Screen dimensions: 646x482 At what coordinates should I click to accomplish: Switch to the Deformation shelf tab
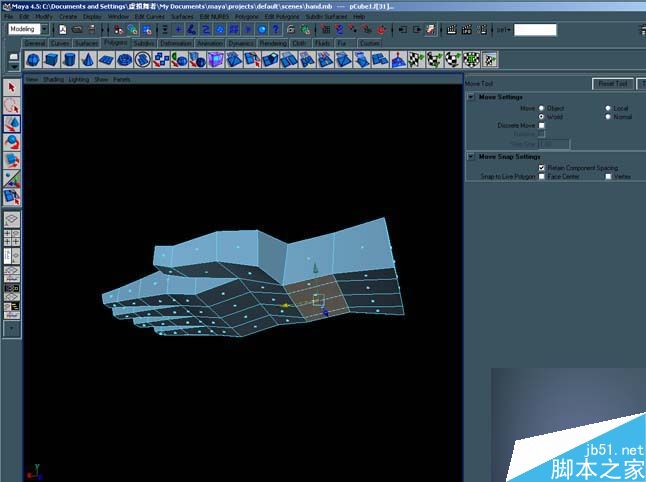pyautogui.click(x=176, y=43)
